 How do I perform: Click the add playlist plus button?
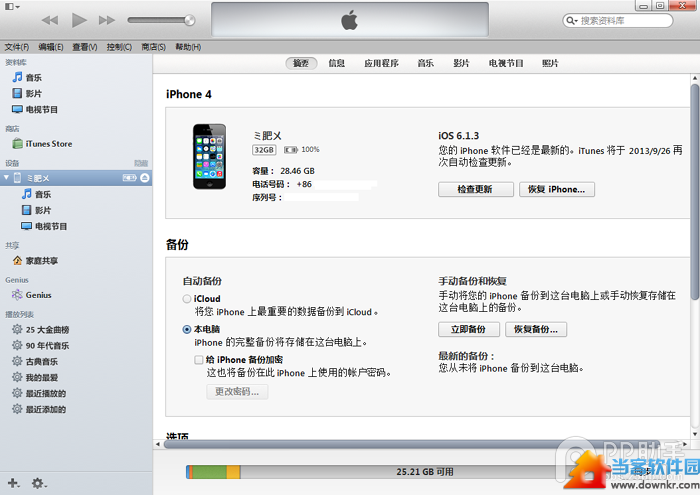pos(14,483)
